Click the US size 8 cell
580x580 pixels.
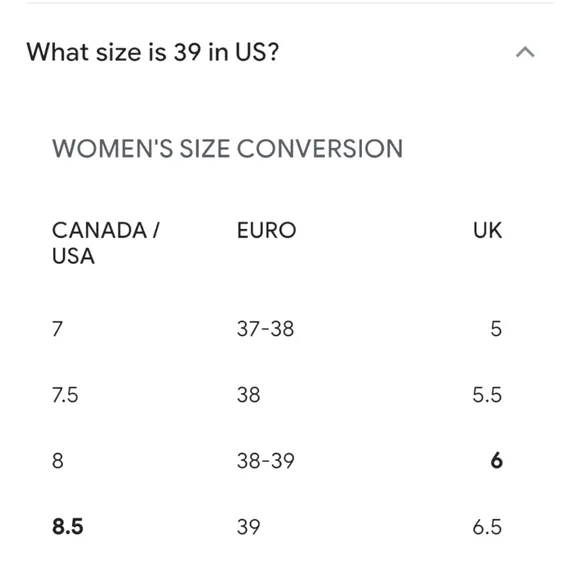[x=58, y=461]
